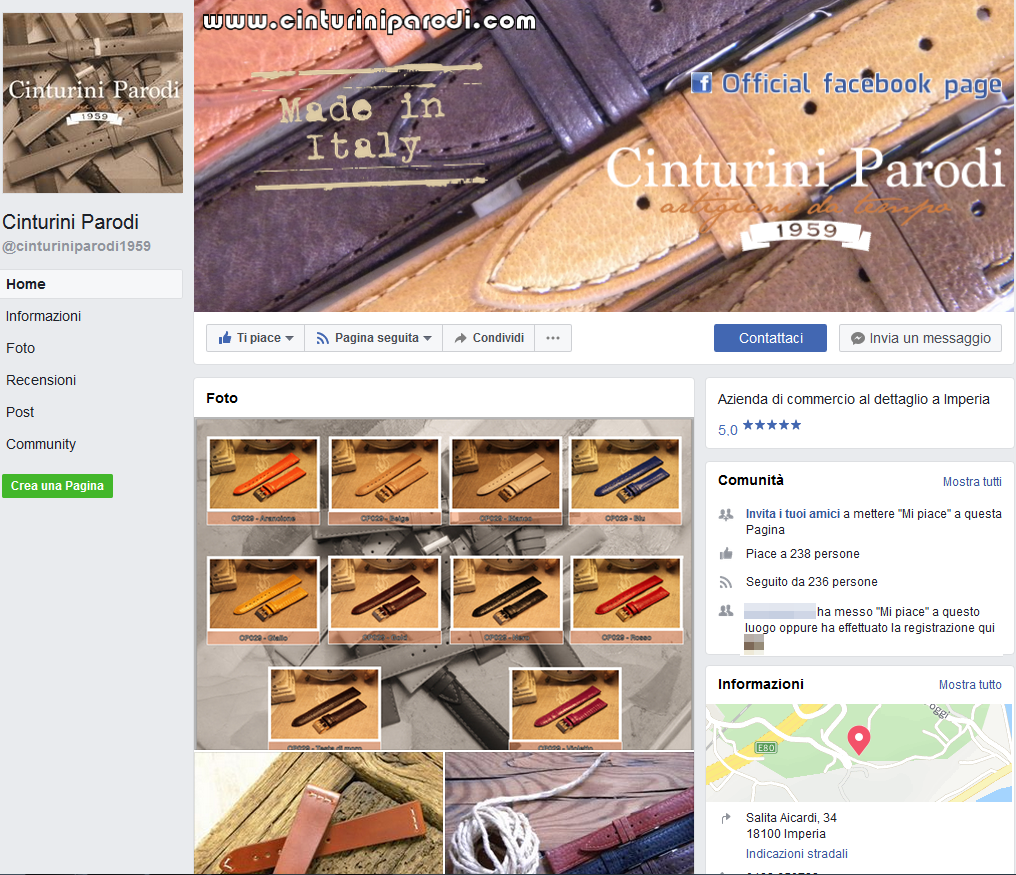Click the Informazioni panel heading
The width and height of the screenshot is (1016, 875).
point(761,684)
